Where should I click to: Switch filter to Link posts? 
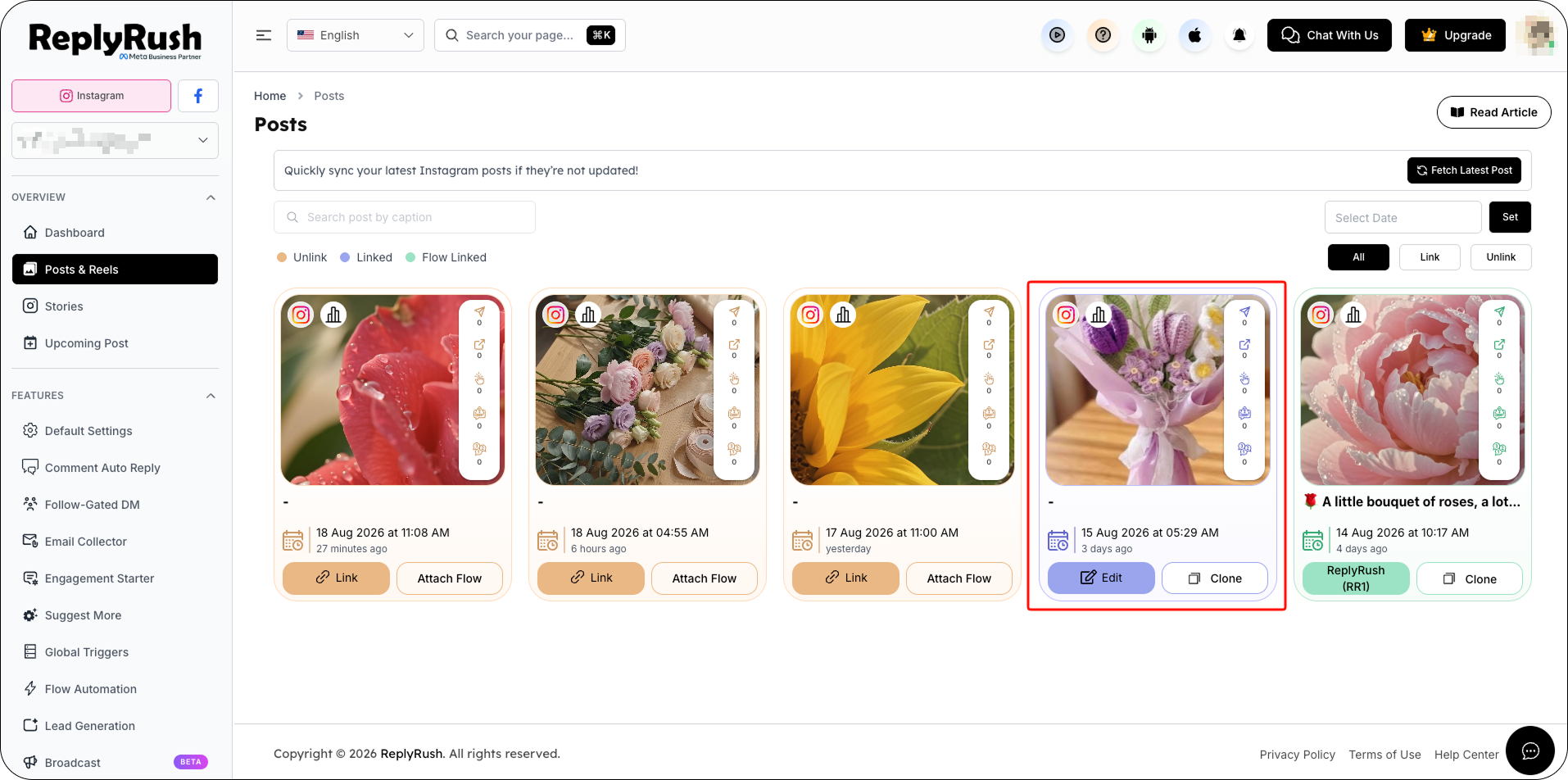point(1430,257)
